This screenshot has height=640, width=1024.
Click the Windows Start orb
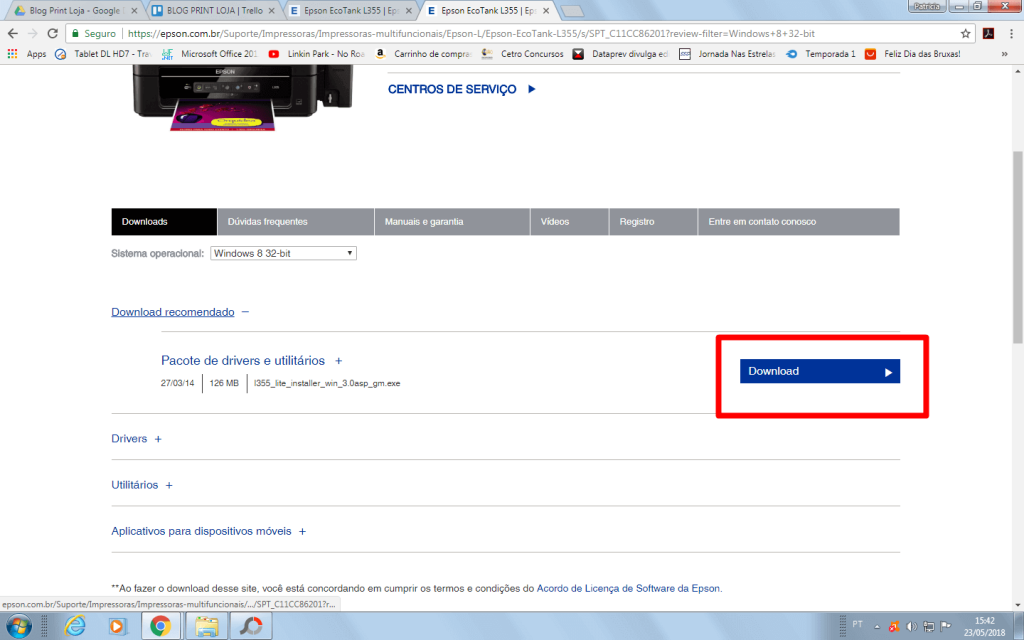[x=19, y=626]
